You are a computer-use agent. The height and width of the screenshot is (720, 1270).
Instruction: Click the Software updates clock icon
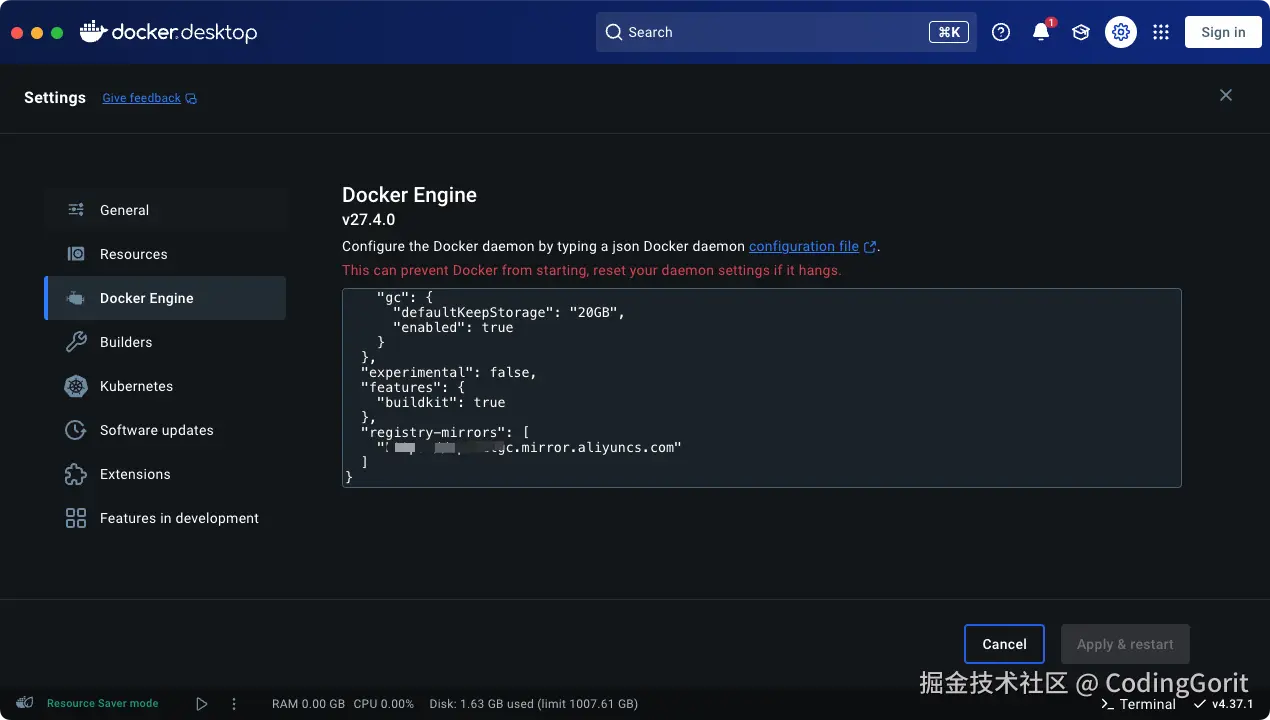pos(76,430)
